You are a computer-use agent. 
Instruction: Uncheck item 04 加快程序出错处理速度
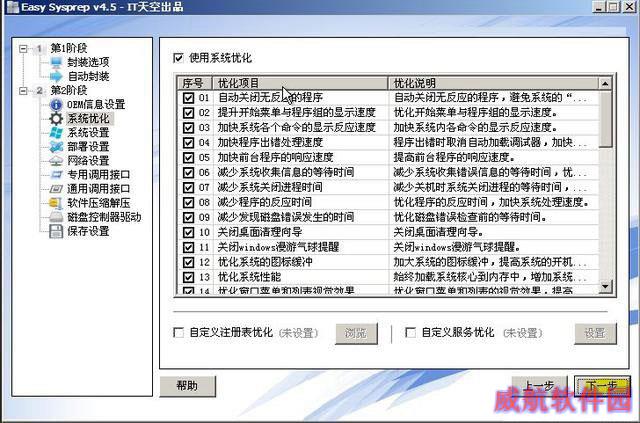pyautogui.click(x=188, y=142)
